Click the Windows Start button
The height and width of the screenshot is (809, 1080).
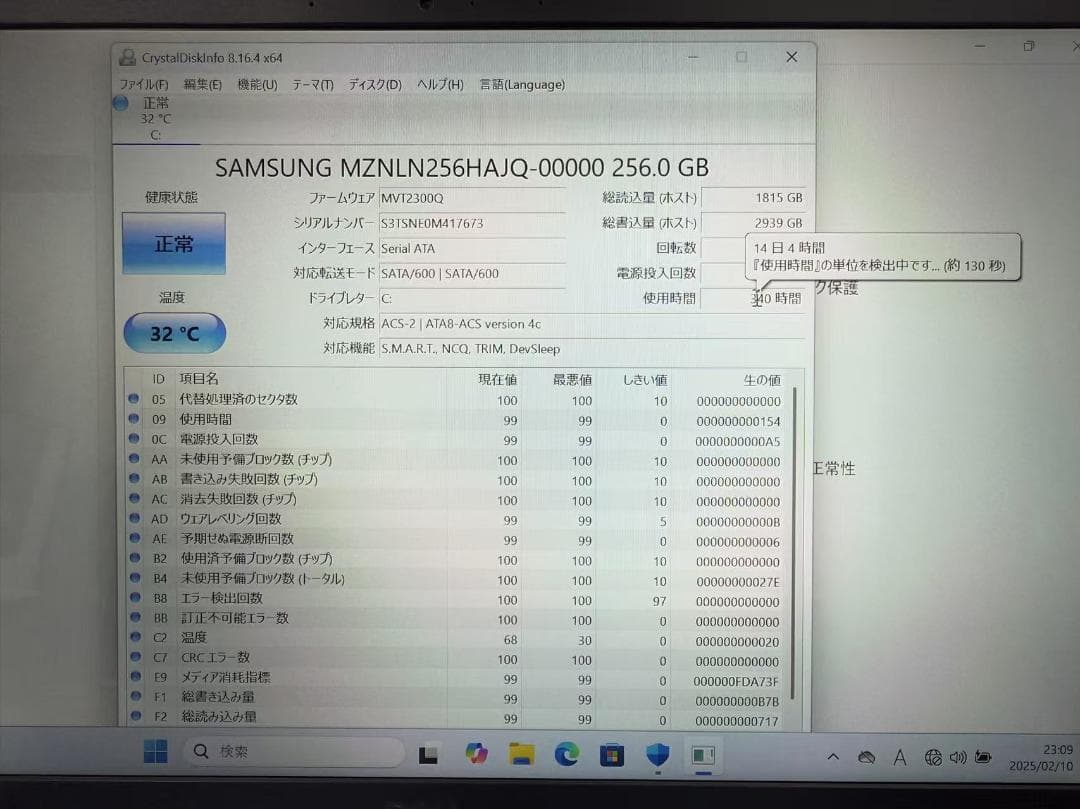click(156, 752)
